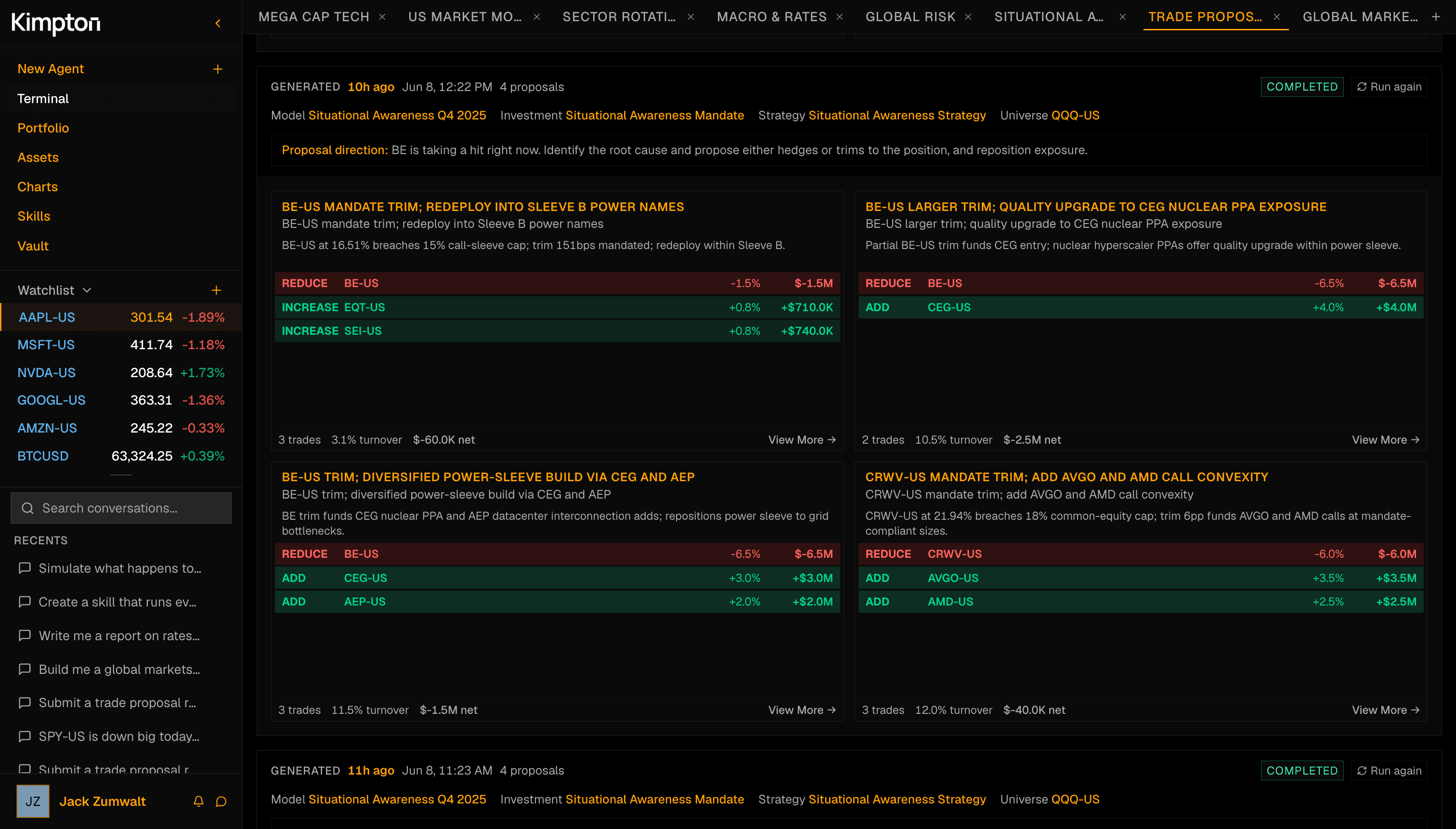This screenshot has width=1456, height=829.
Task: Click the INCREASE EQT-US trade row
Action: point(557,307)
